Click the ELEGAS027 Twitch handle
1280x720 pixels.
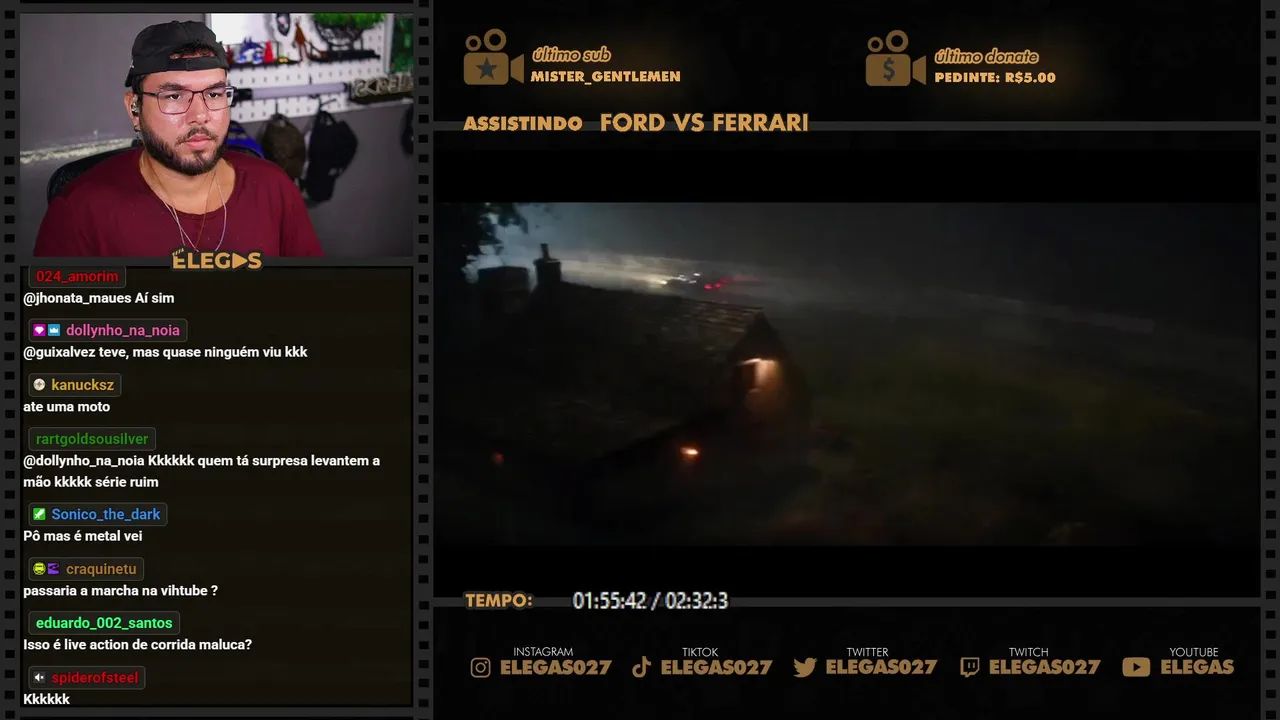[1044, 668]
